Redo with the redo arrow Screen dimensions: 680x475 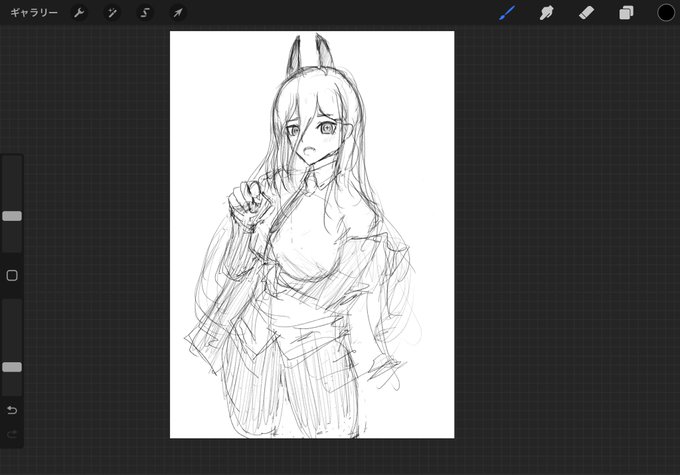12,434
